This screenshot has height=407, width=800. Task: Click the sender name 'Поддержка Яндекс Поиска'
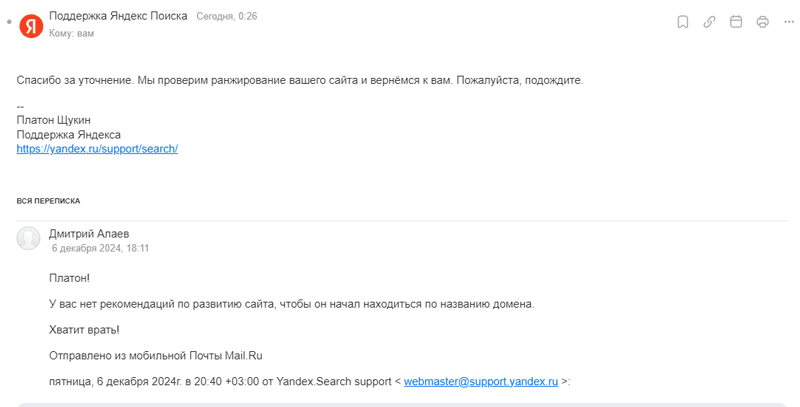118,16
